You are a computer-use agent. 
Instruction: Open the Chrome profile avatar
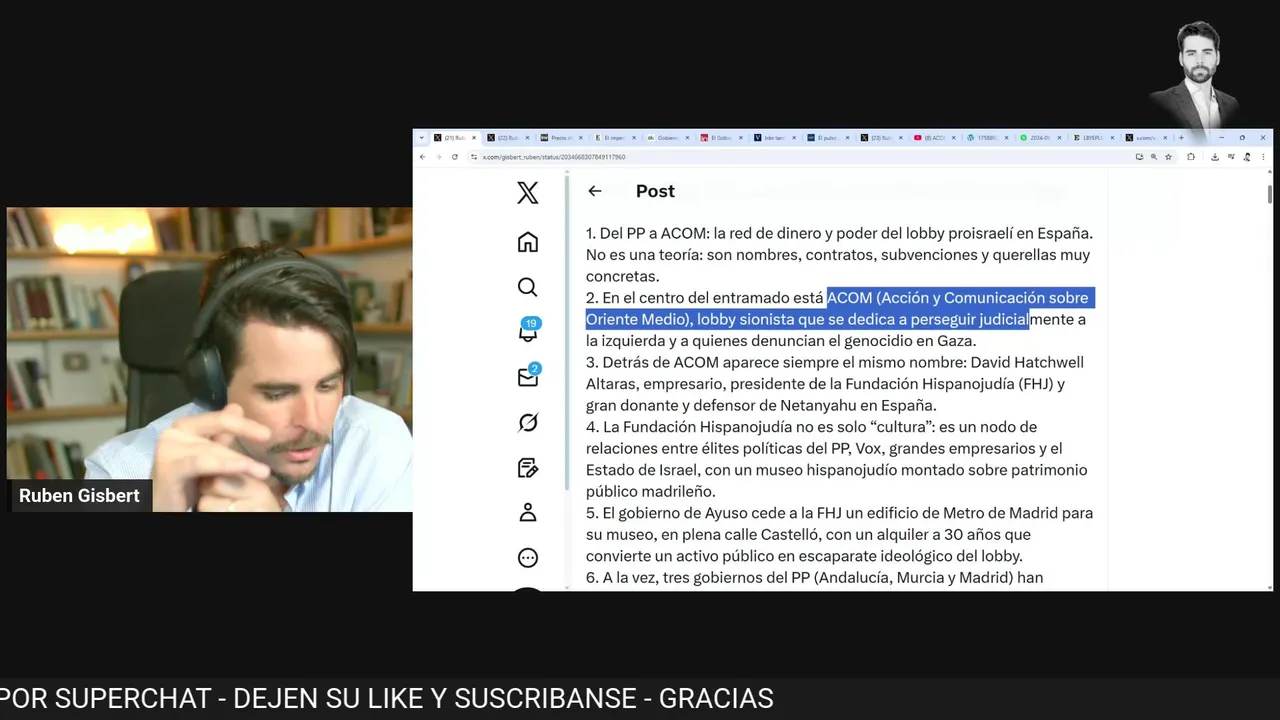(1247, 157)
